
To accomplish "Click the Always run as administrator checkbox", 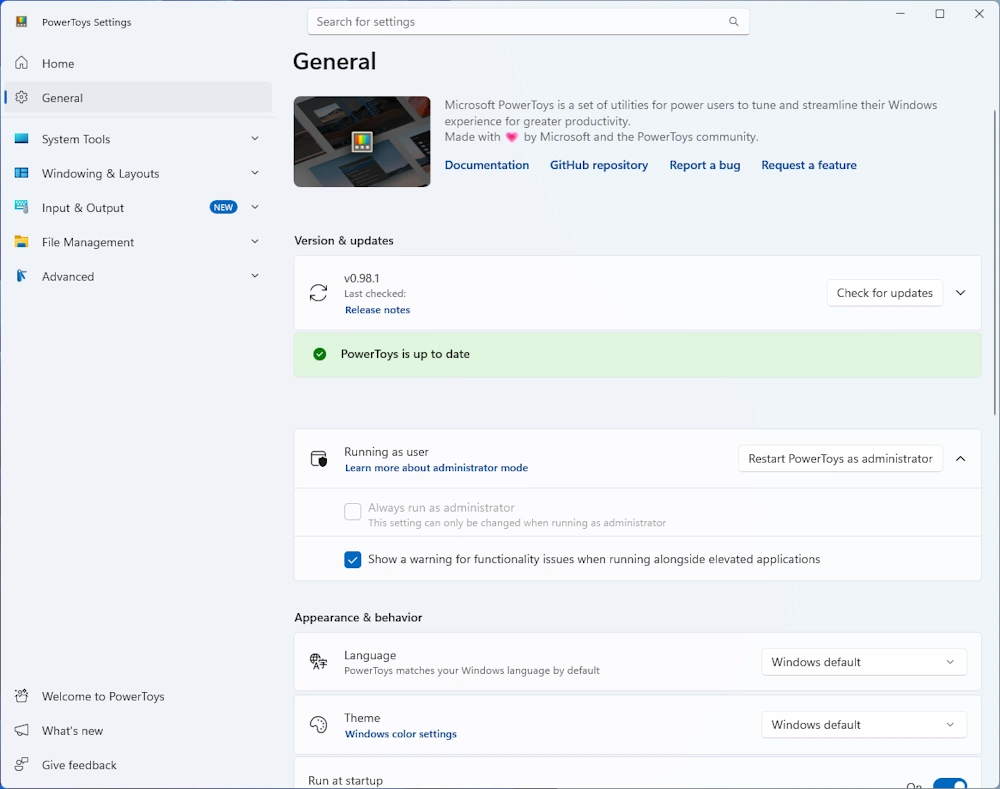I will (x=353, y=512).
